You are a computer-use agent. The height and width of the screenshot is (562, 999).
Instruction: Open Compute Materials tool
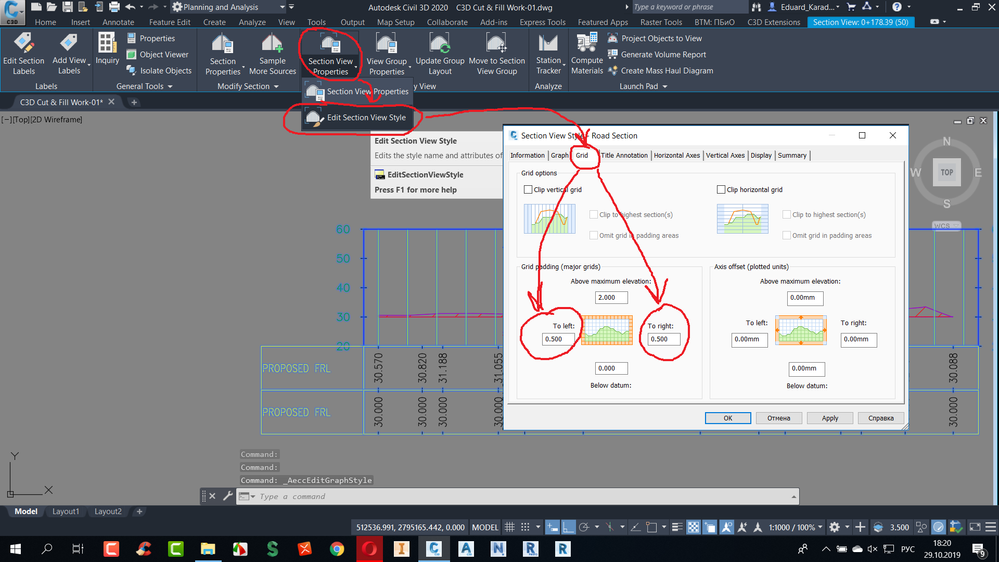(587, 55)
